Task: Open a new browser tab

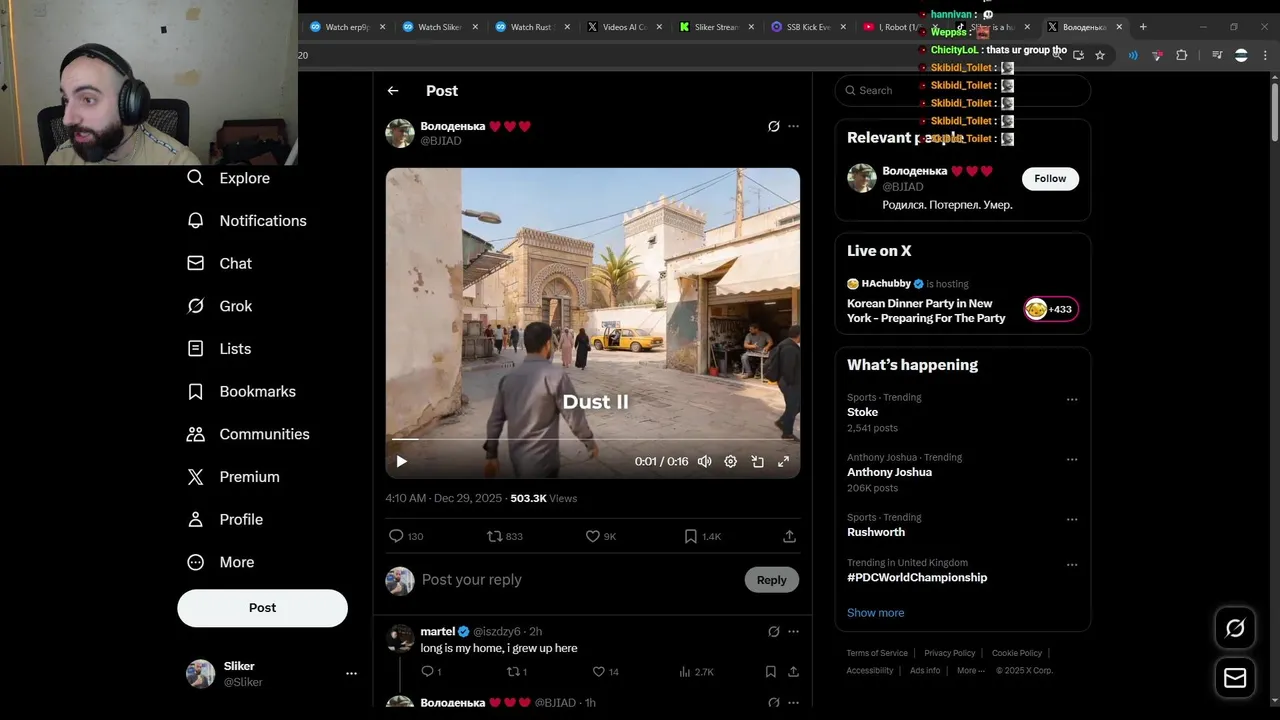Action: pos(1143,27)
